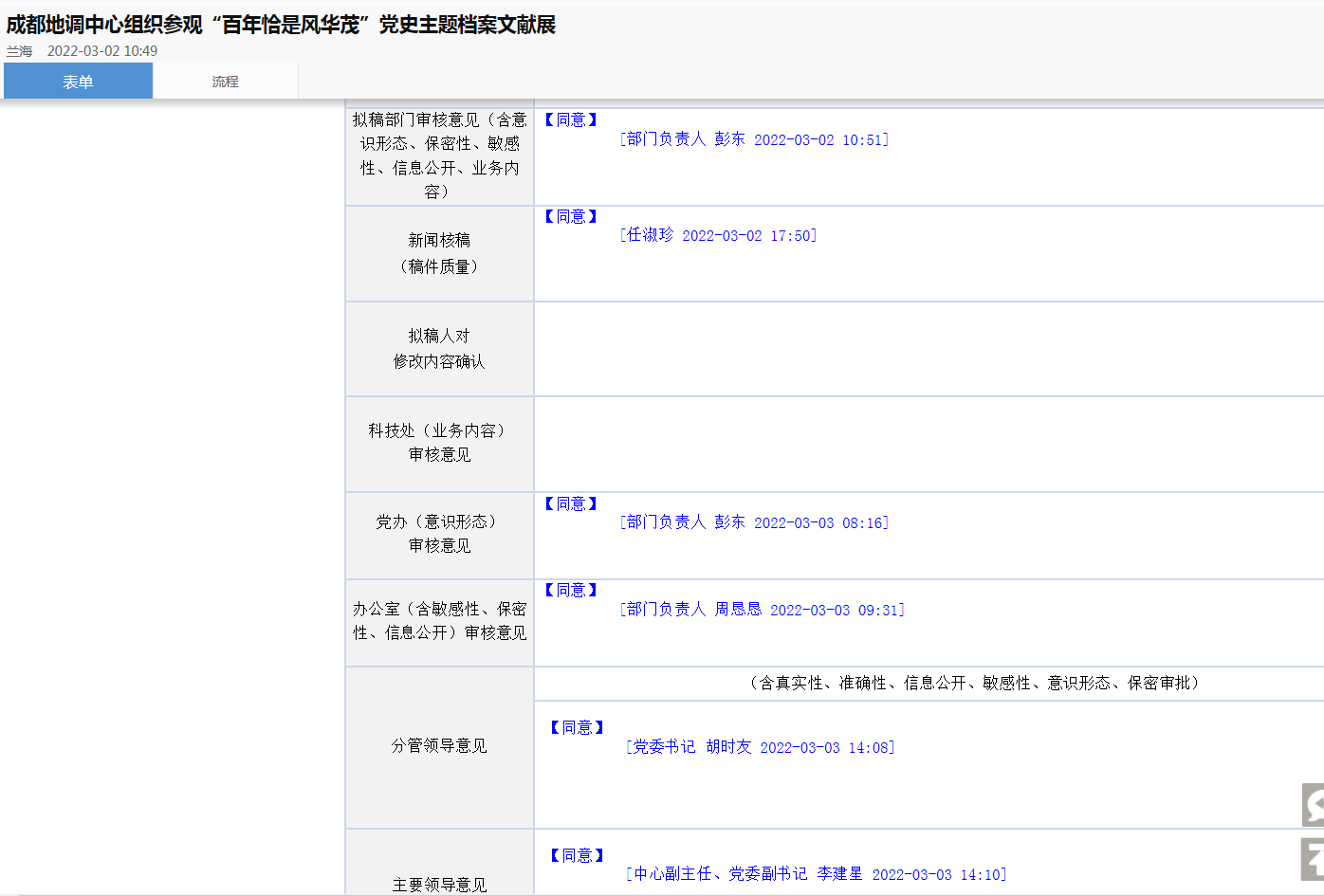Screen dimensions: 1324x896
Task: Click the 分管领导意见 label
Action: click(x=439, y=746)
